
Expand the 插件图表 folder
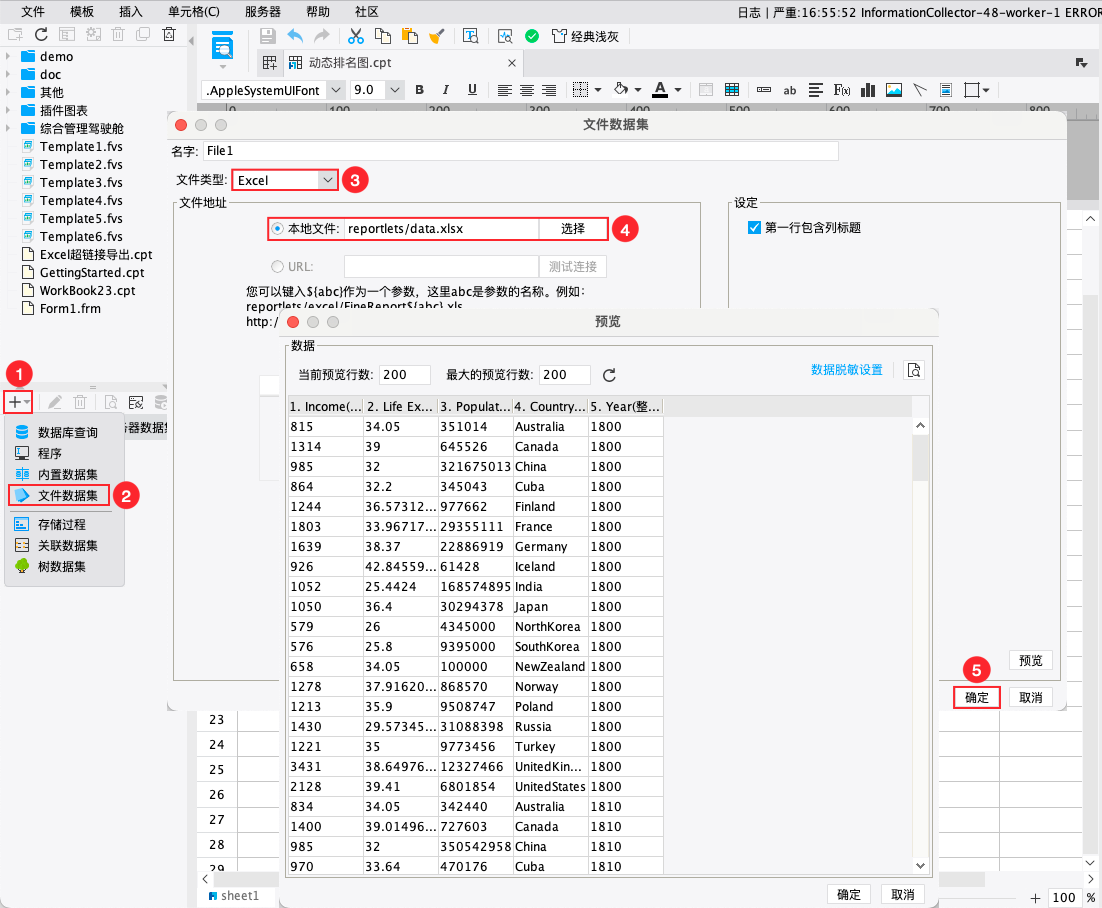coord(8,110)
